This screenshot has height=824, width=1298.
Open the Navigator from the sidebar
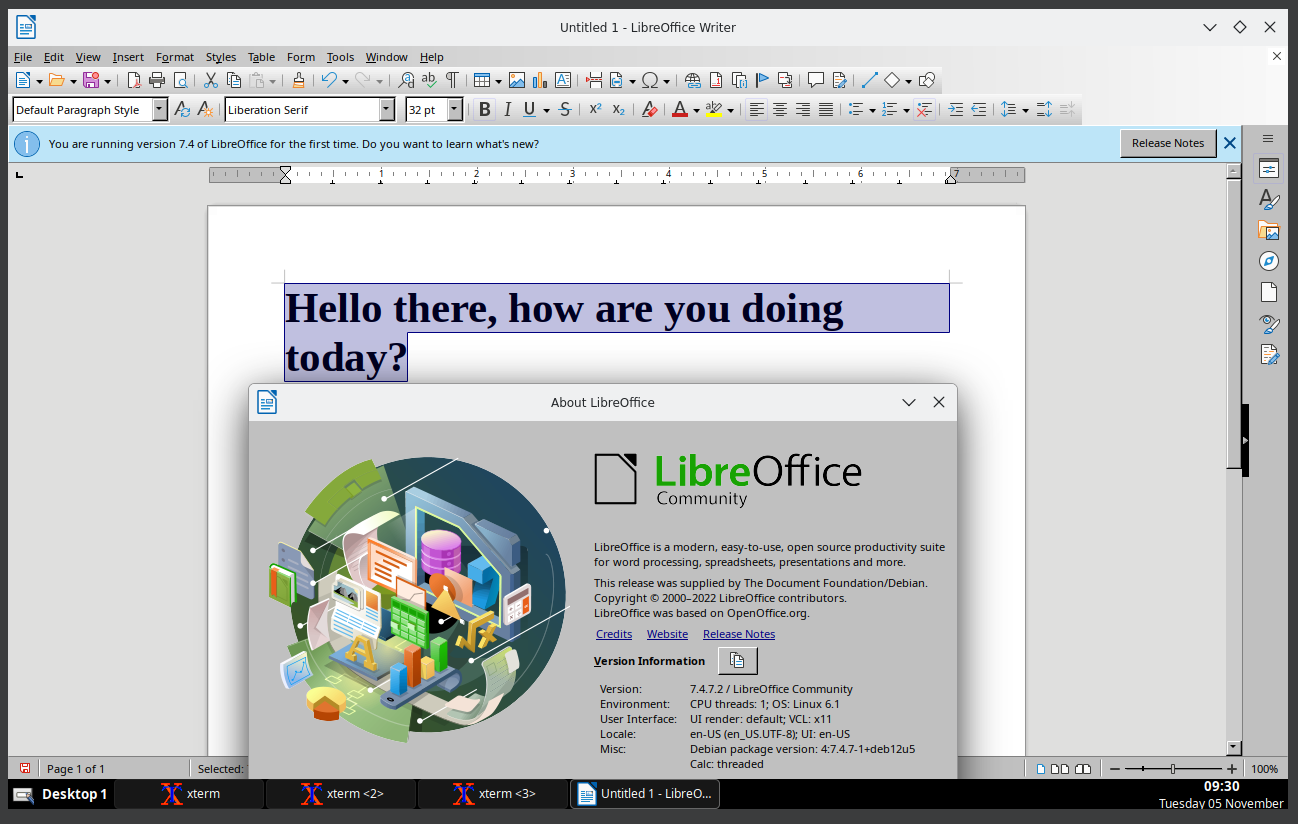click(1269, 261)
